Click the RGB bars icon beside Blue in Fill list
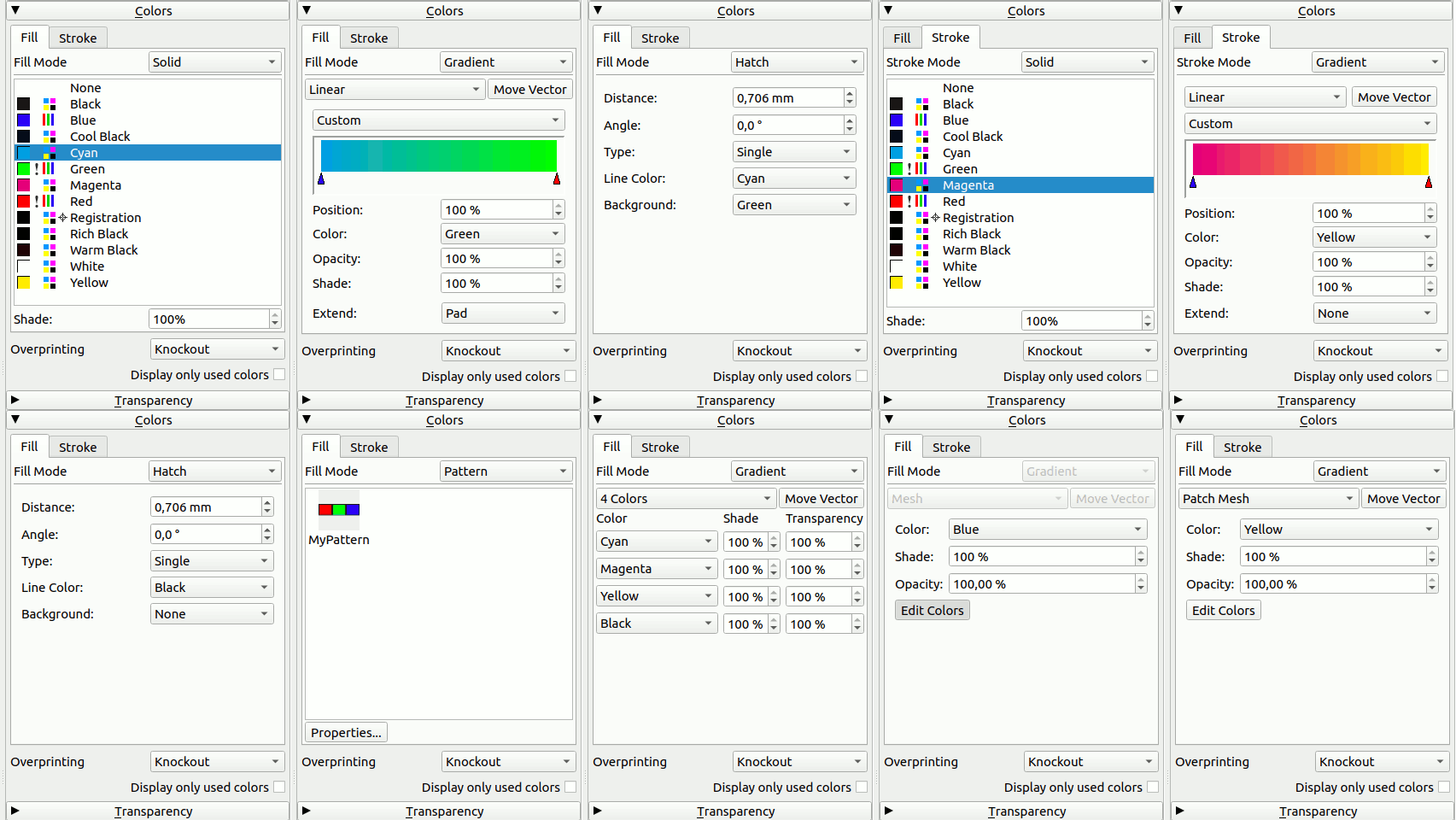The image size is (1456, 820). [x=49, y=120]
